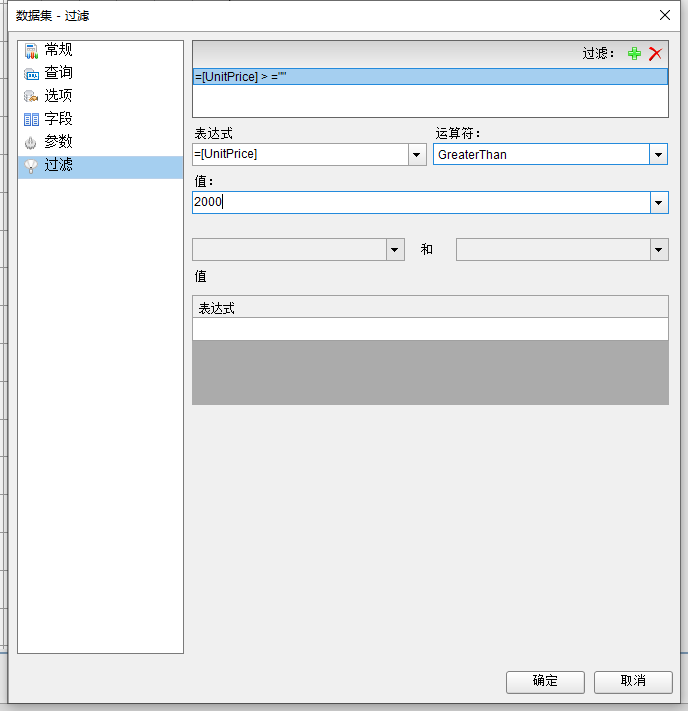The width and height of the screenshot is (688, 711).
Task: Open the 值 value dropdown arrow
Action: 658,203
